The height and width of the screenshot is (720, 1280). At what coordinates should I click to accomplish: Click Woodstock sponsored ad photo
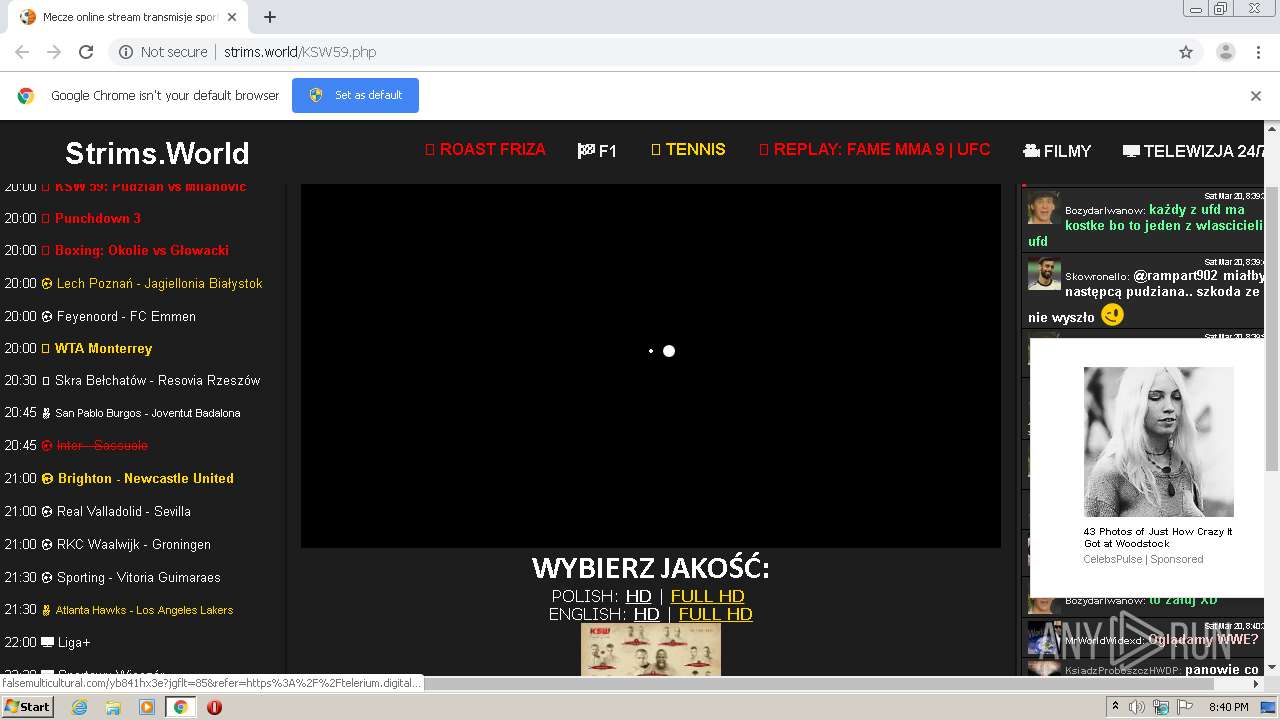(x=1158, y=442)
